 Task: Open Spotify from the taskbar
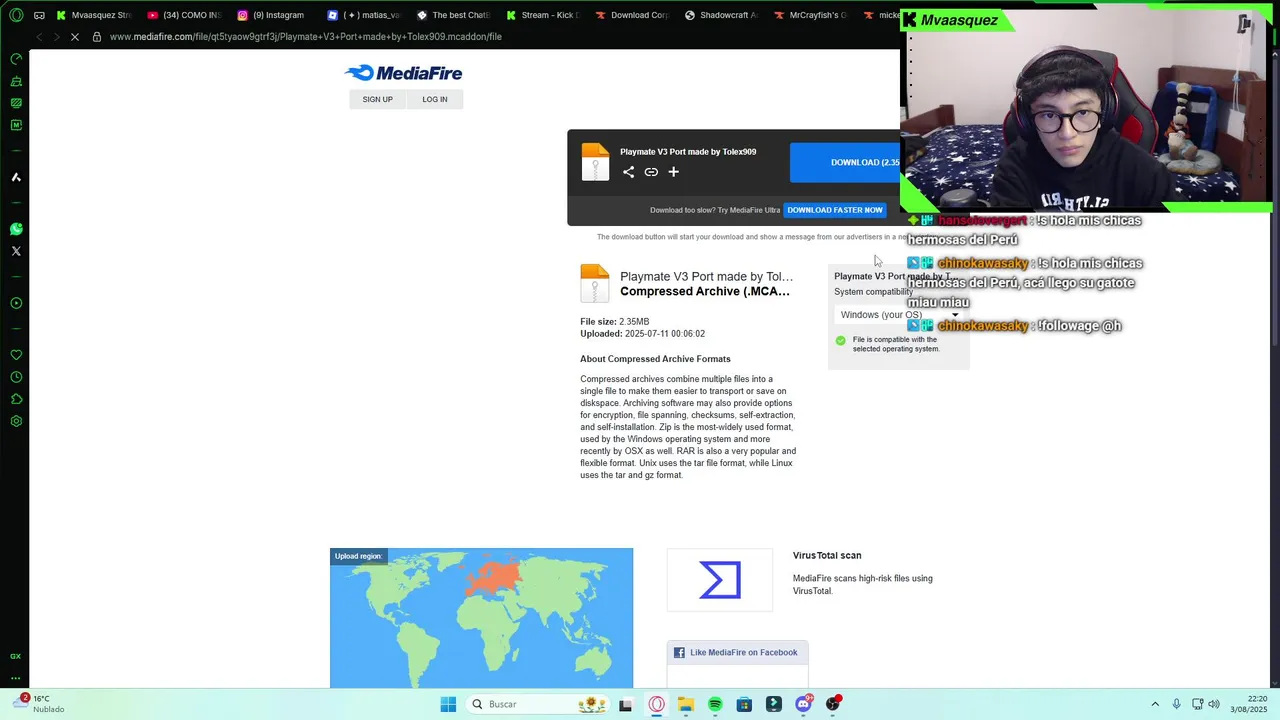715,704
